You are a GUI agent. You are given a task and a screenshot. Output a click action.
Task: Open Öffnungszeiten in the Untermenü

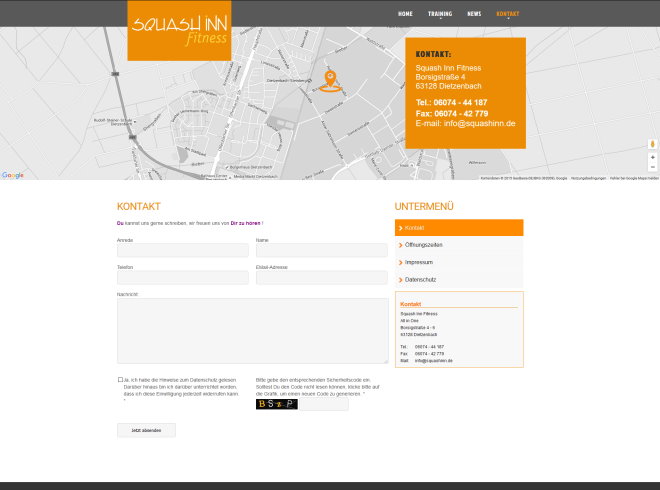click(459, 245)
